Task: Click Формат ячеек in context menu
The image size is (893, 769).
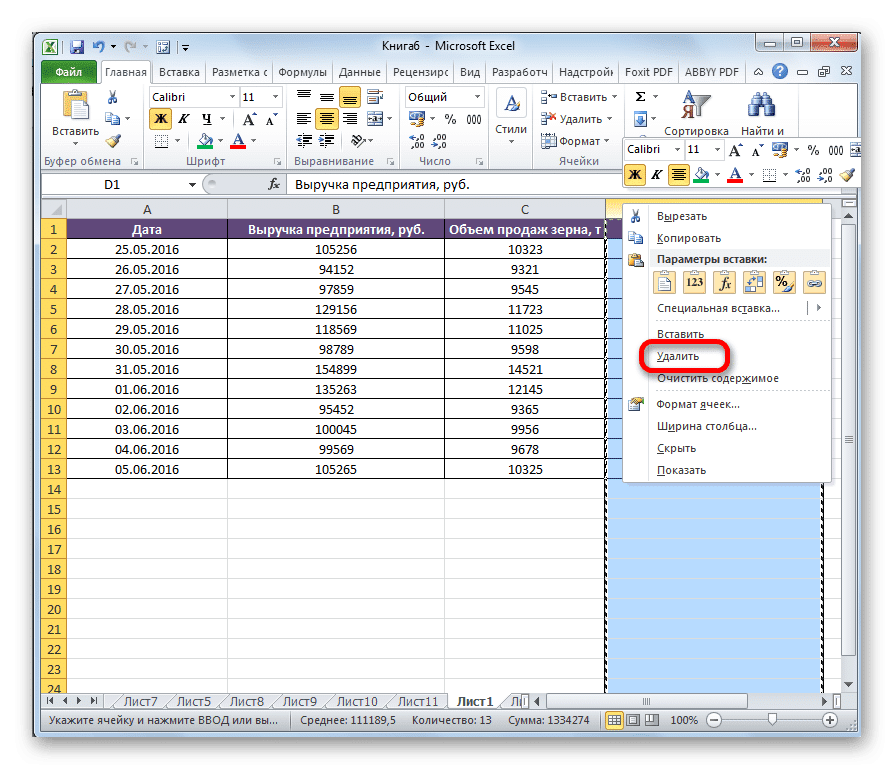Action: (698, 404)
